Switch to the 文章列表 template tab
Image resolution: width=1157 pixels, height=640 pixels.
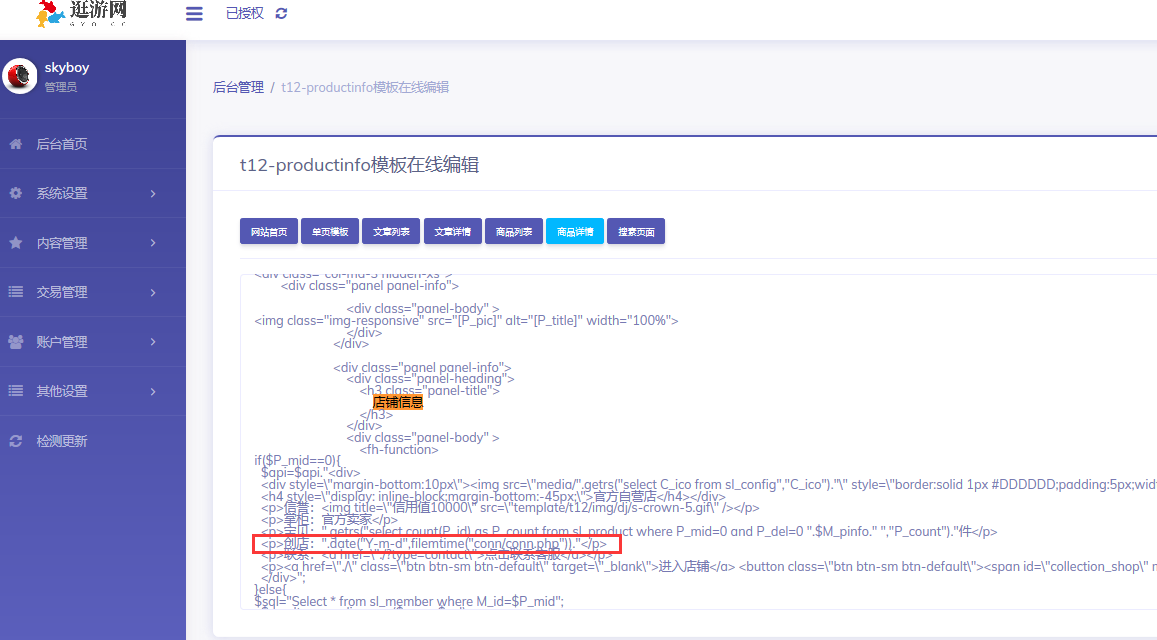point(391,231)
